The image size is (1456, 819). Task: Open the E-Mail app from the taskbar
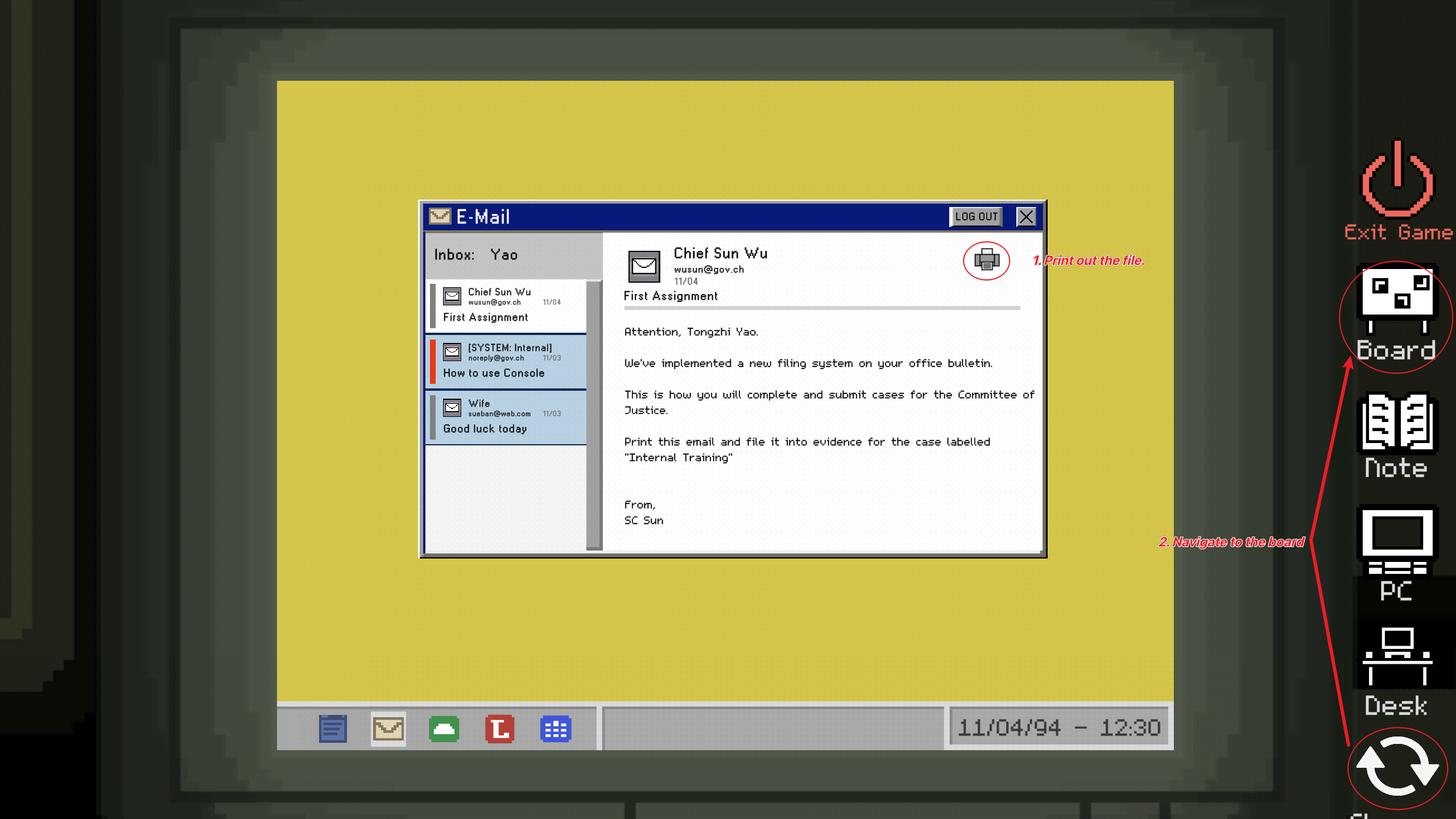pyautogui.click(x=387, y=727)
